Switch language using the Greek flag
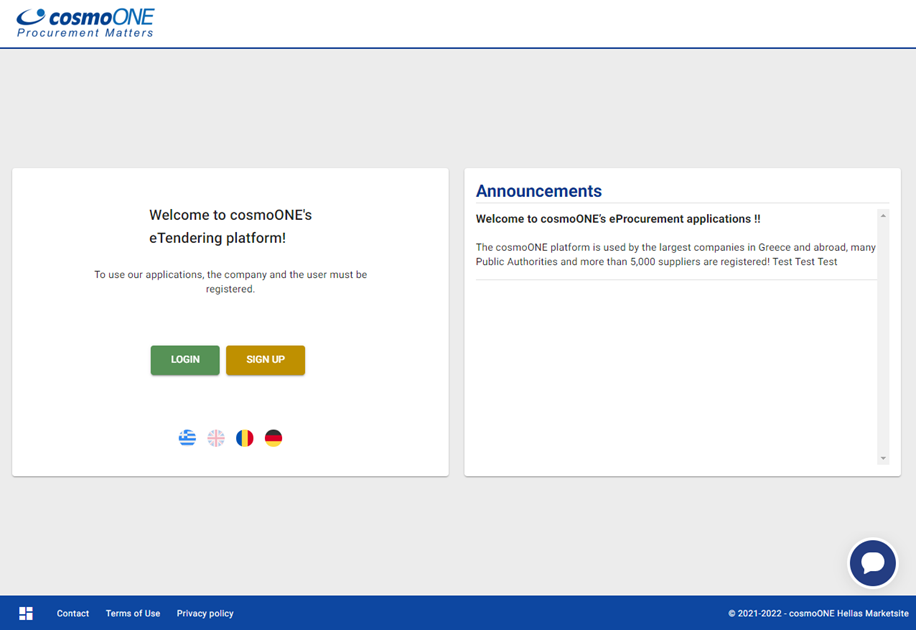 click(187, 438)
